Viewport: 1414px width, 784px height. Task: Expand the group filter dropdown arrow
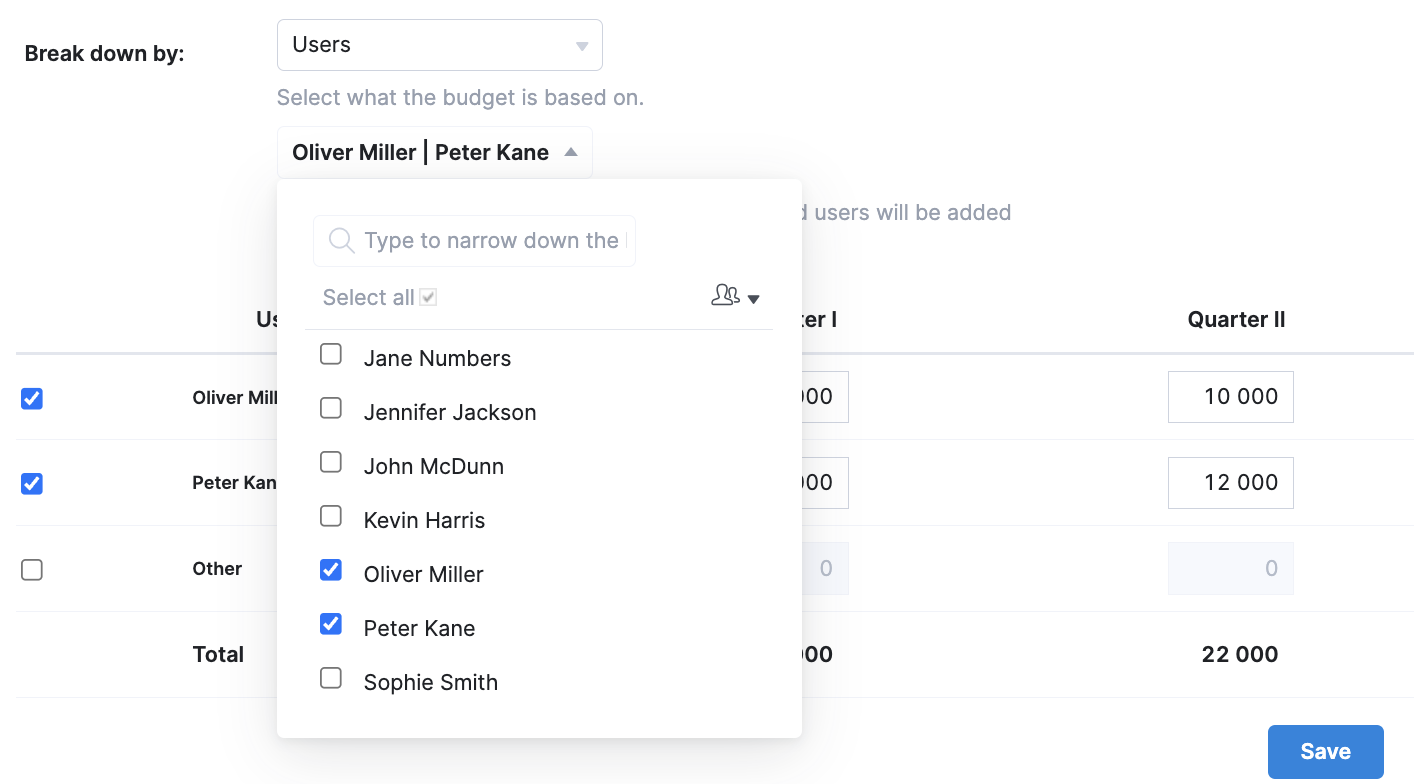[x=754, y=299]
